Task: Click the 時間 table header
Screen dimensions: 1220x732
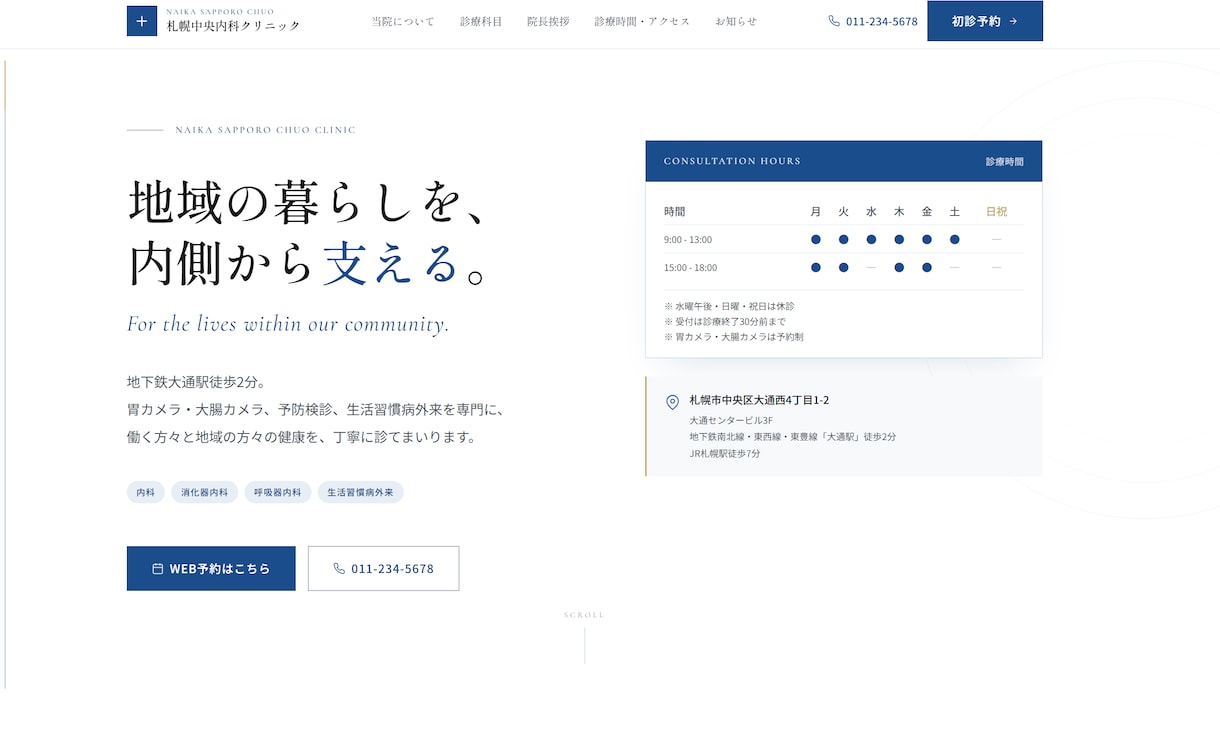Action: click(x=675, y=212)
